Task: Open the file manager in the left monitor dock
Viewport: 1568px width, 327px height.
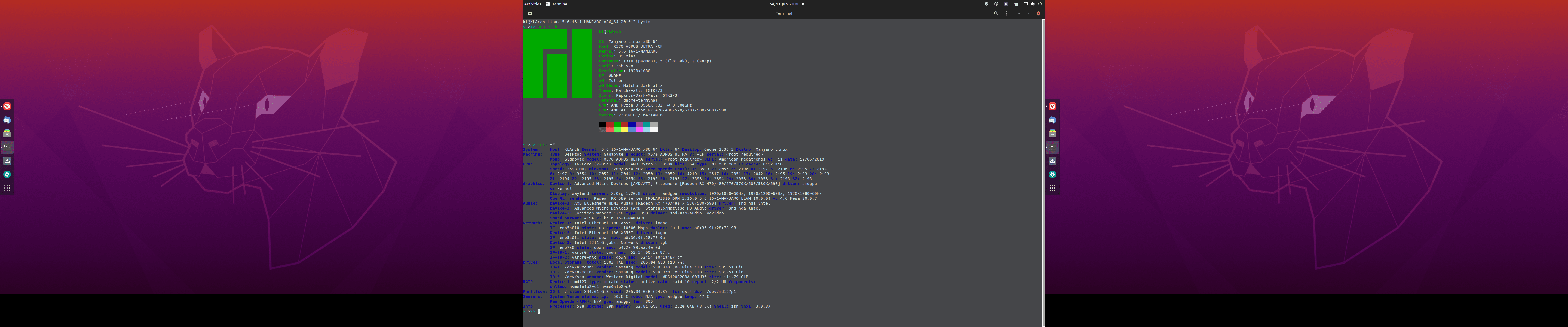Action: [x=7, y=133]
